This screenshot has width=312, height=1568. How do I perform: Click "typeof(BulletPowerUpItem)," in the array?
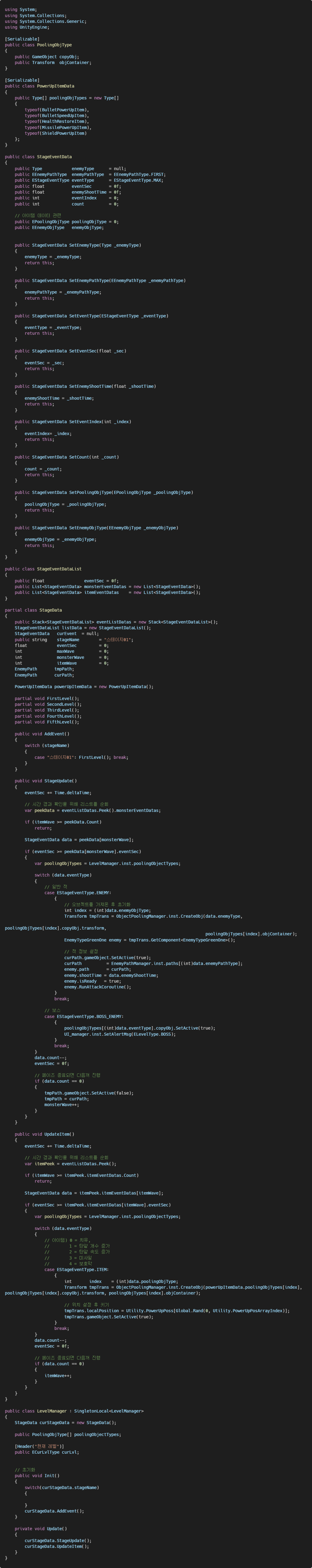tap(57, 109)
